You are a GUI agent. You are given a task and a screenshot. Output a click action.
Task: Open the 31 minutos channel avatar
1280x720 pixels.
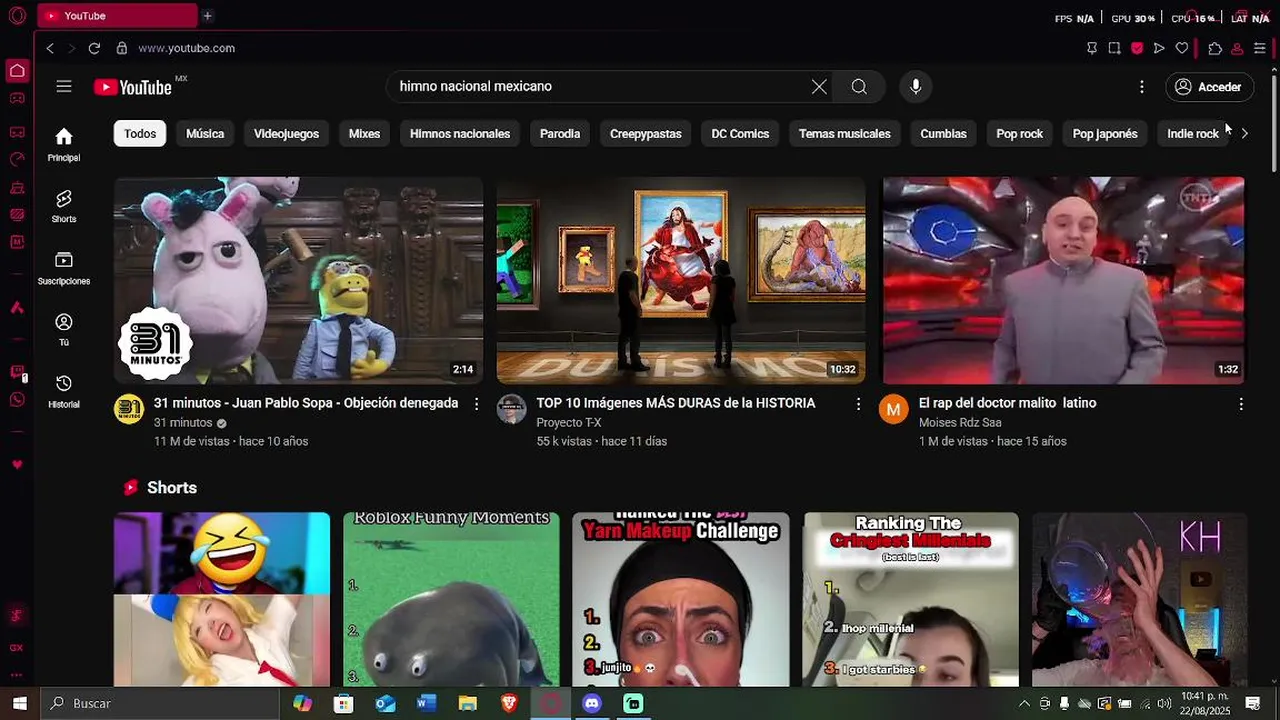click(x=129, y=409)
